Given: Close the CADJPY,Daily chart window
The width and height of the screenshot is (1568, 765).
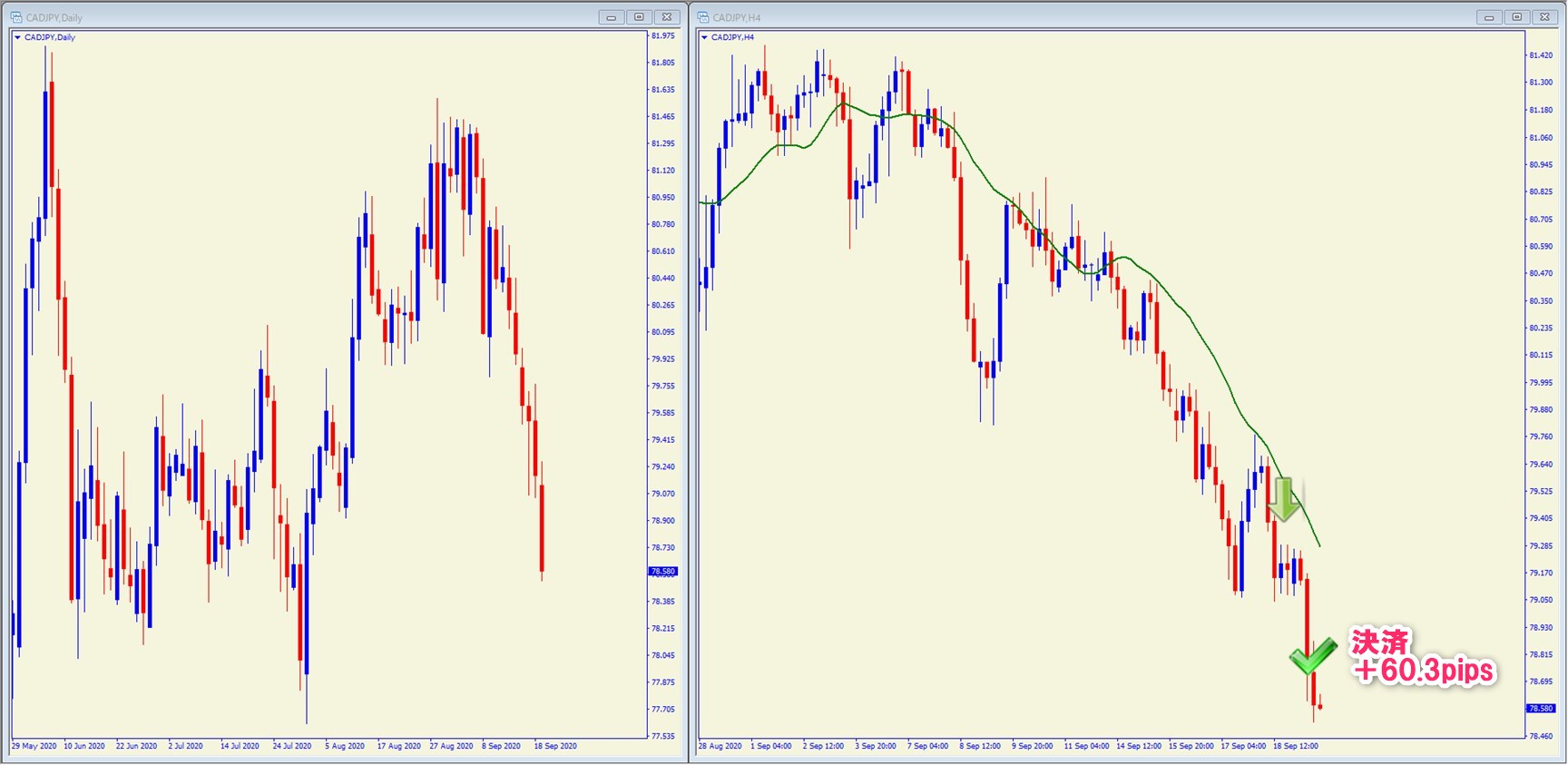Looking at the screenshot, I should 667,17.
